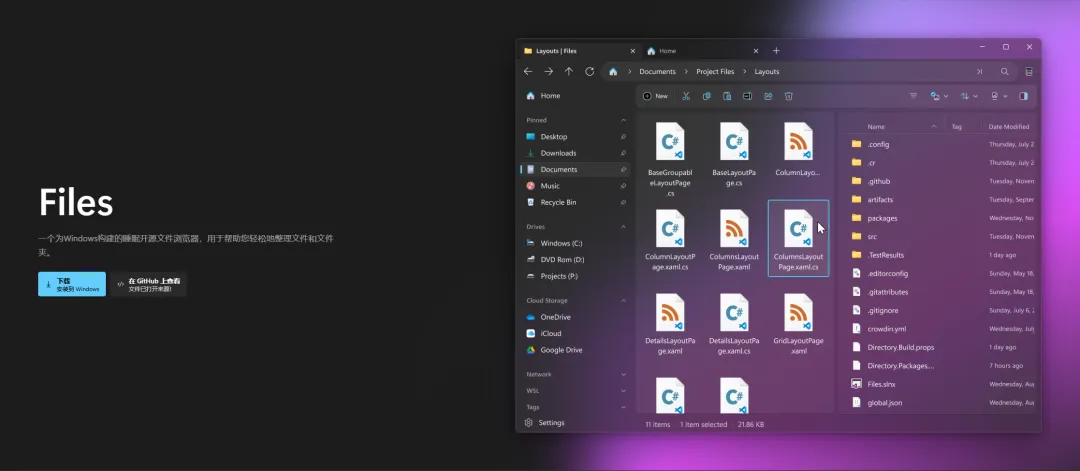1080x471 pixels.
Task: Expand the Network section
Action: point(623,375)
